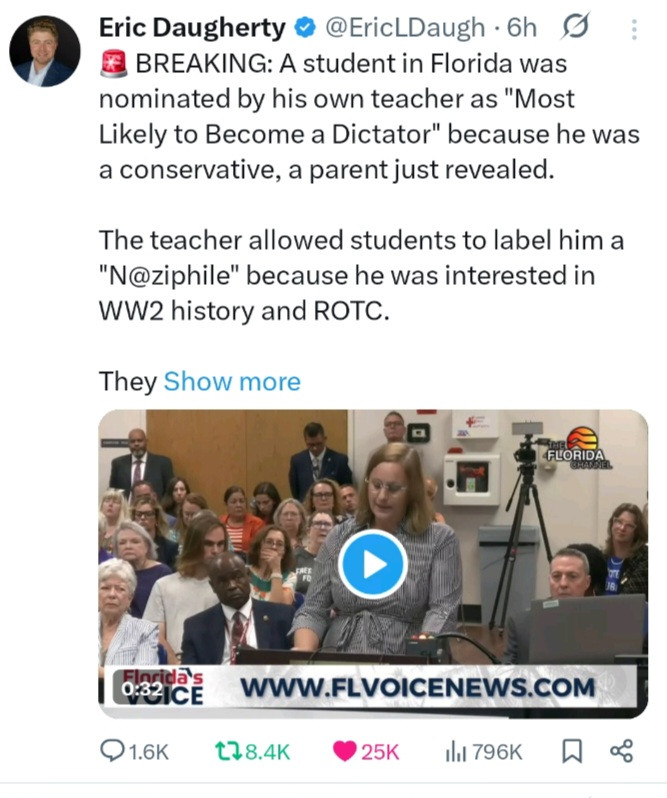Image resolution: width=667 pixels, height=798 pixels.
Task: Open Eric Daugherty's profile picture
Action: pos(45,51)
